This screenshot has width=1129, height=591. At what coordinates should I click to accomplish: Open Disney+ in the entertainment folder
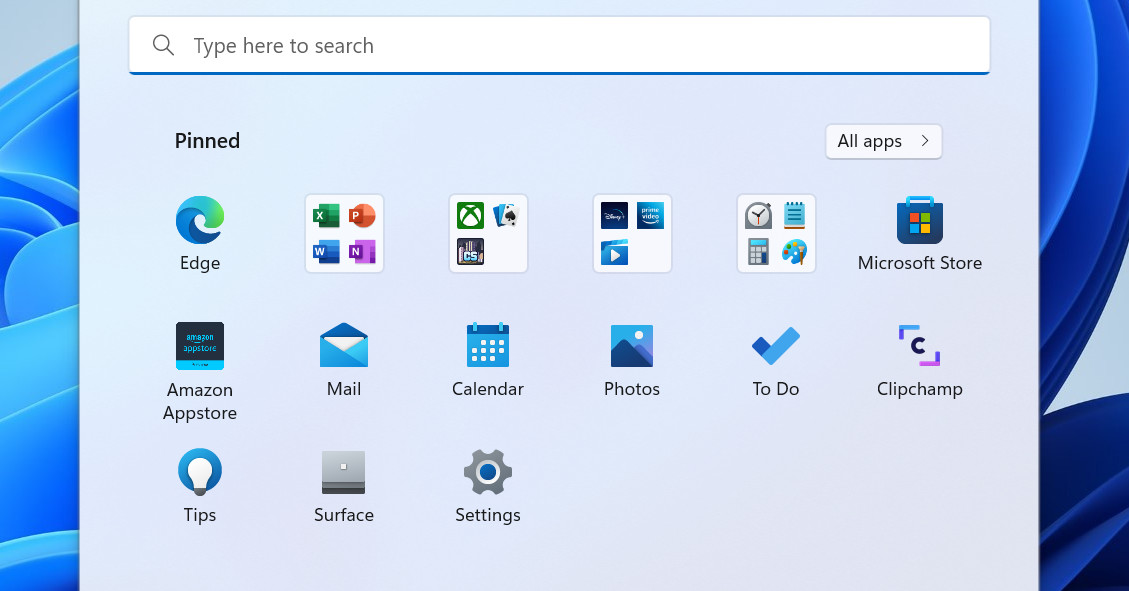click(614, 216)
